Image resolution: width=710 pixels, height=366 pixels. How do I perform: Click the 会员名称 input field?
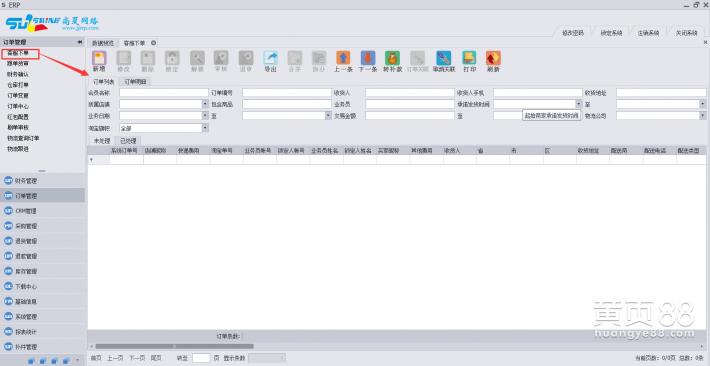[x=164, y=93]
